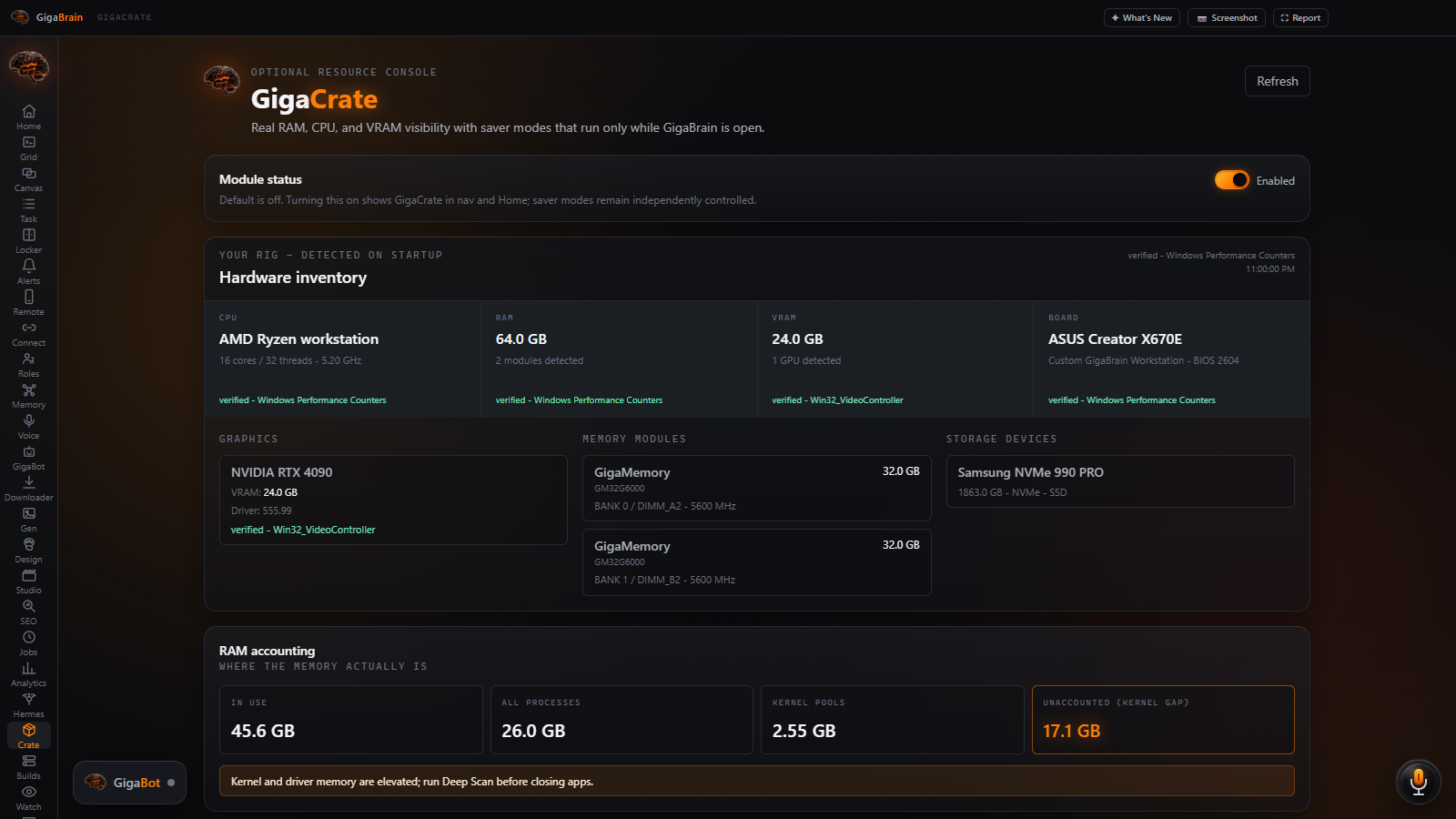This screenshot has width=1456, height=819.
Task: Open the Analytics sidebar item
Action: coord(28,673)
